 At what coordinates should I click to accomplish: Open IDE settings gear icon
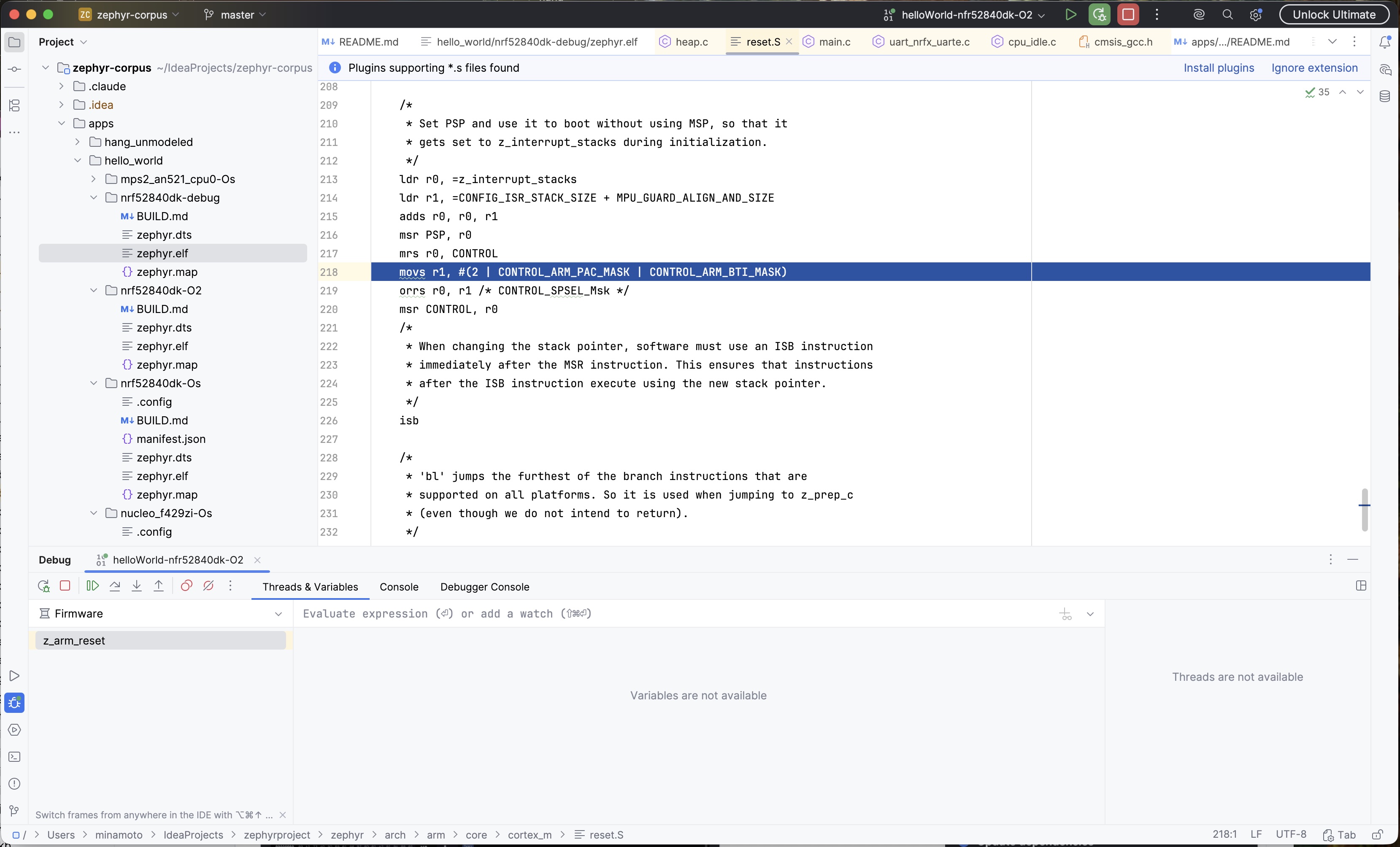point(1256,15)
